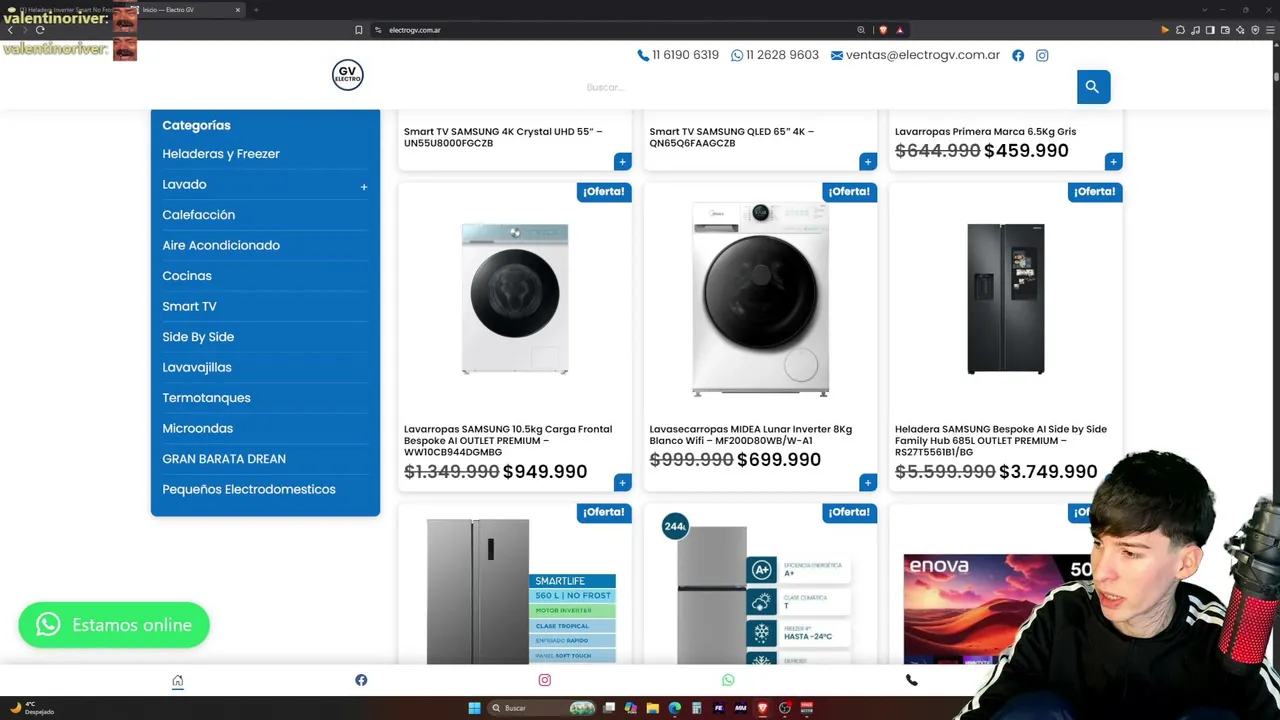Add Smart TV SAMSUNG QLED 65" plus button

868,162
